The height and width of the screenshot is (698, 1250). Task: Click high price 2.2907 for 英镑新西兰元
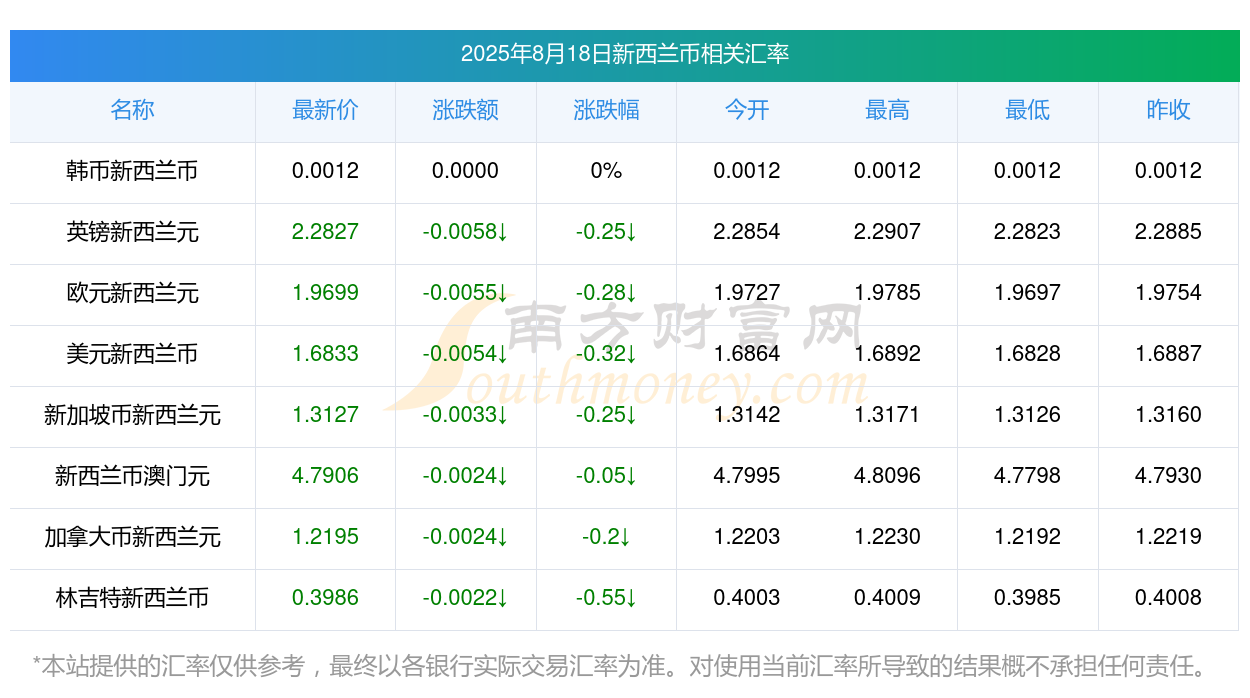[887, 232]
